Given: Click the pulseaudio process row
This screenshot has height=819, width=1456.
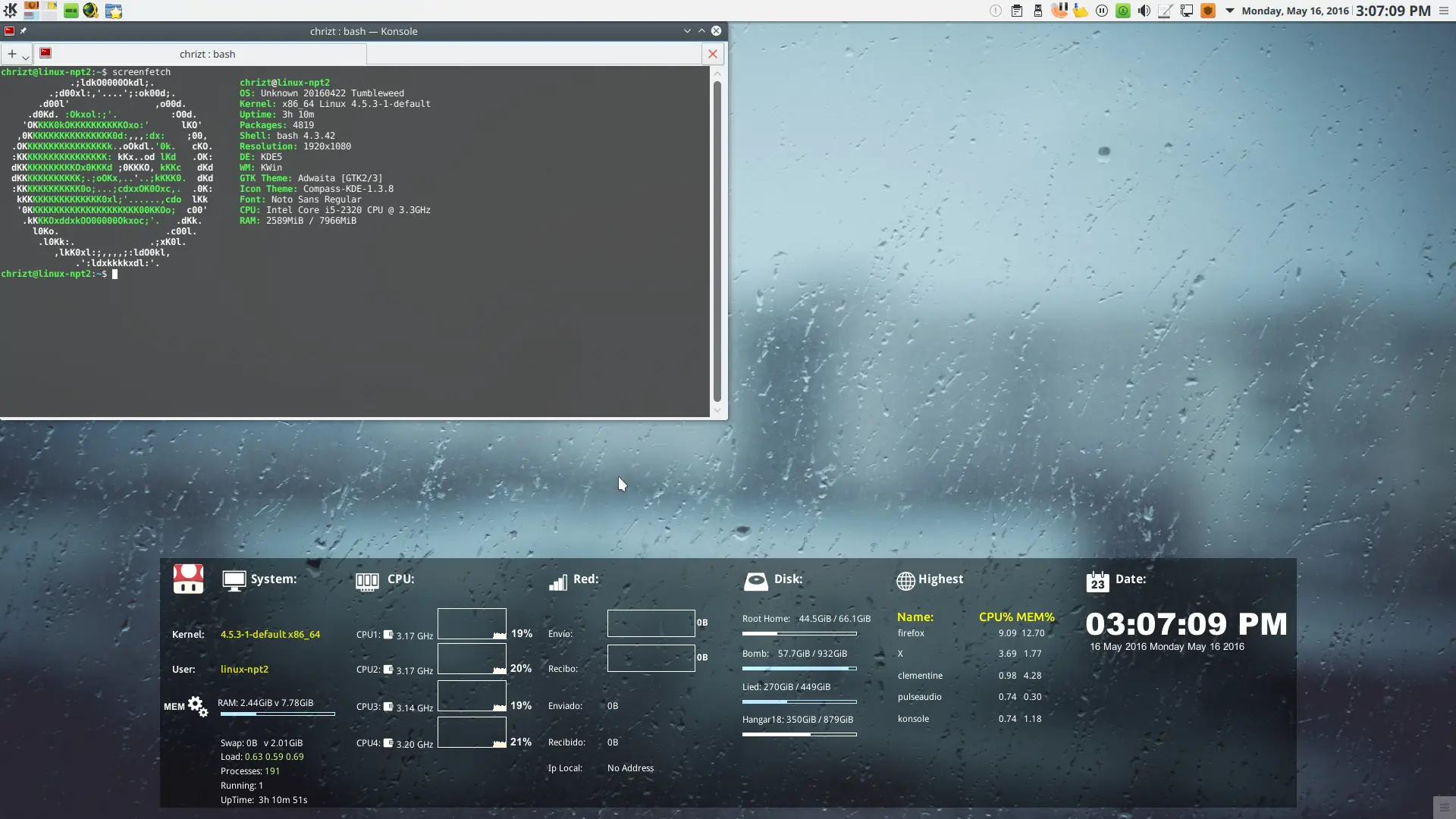Looking at the screenshot, I should click(971, 696).
